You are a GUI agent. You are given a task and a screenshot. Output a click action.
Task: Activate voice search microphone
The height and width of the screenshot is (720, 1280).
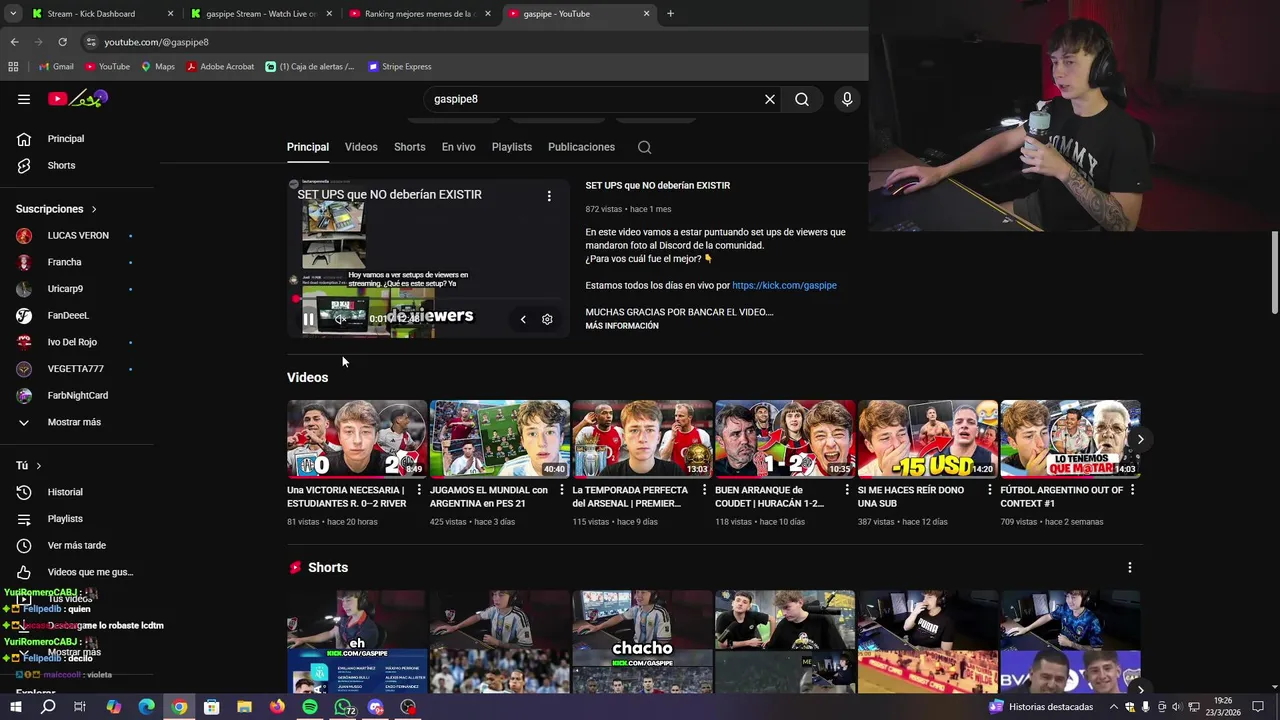(847, 99)
